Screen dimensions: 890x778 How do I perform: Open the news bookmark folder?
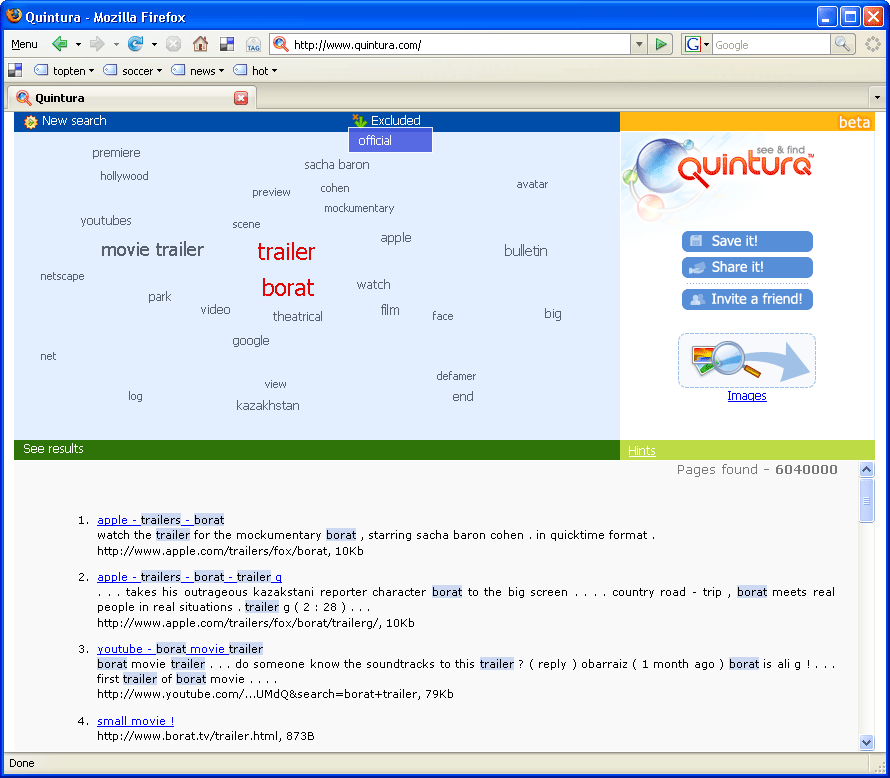coord(198,70)
